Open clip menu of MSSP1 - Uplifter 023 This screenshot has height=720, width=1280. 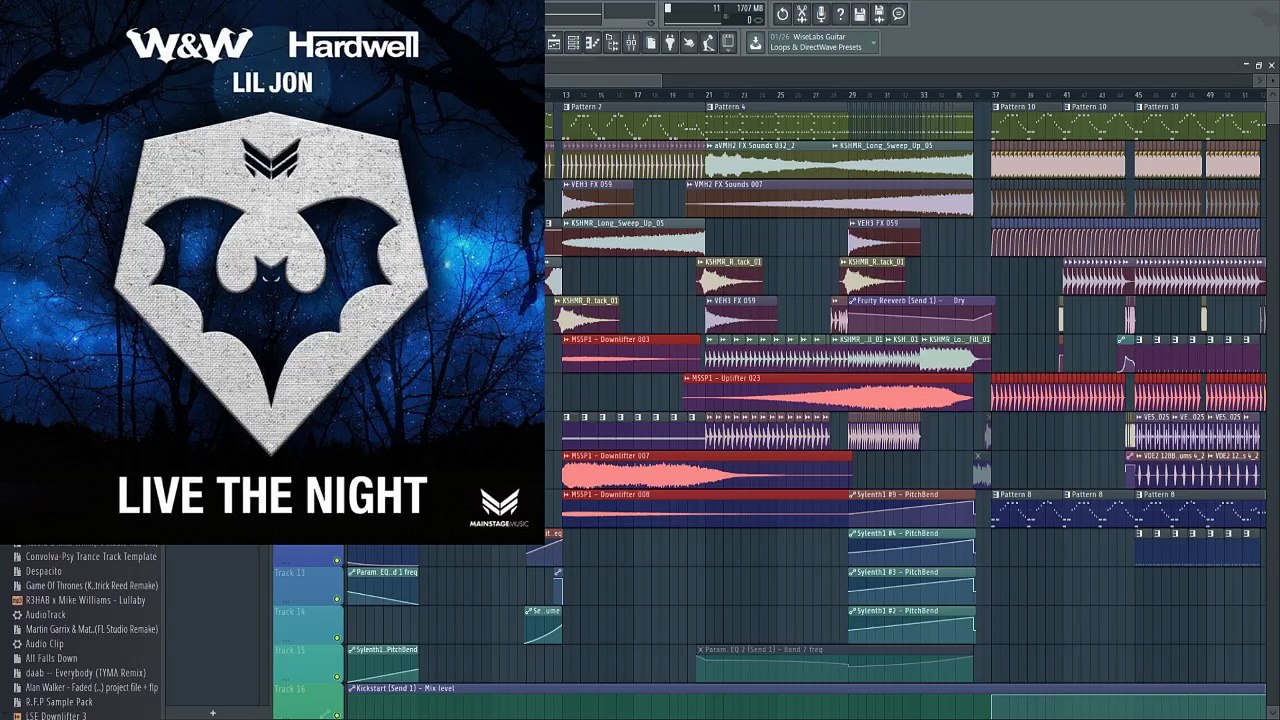[687, 379]
